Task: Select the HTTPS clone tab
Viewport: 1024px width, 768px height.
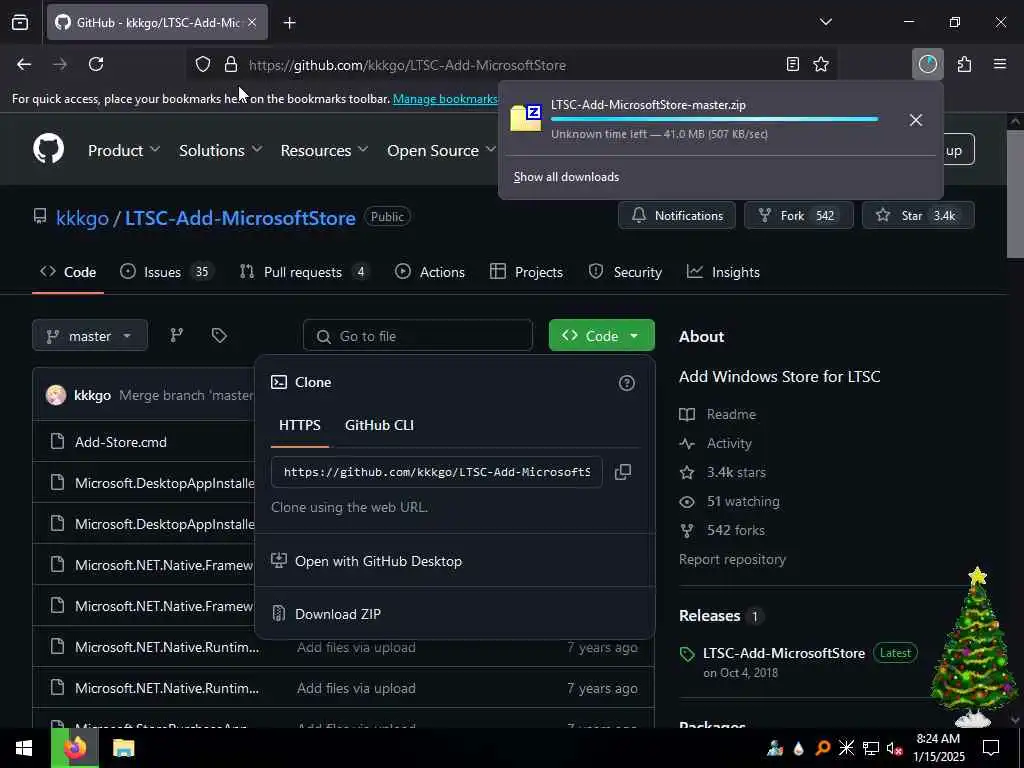Action: pyautogui.click(x=300, y=425)
